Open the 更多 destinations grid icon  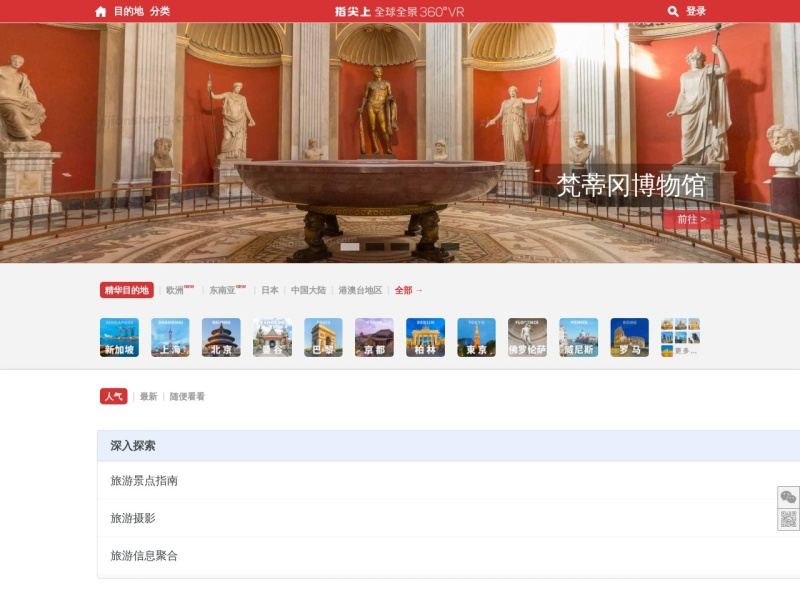[681, 337]
